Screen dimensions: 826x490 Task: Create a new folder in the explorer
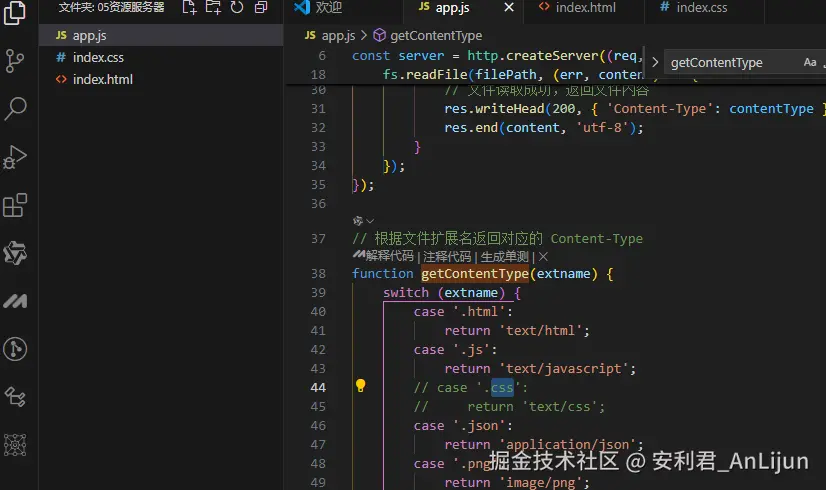(213, 7)
